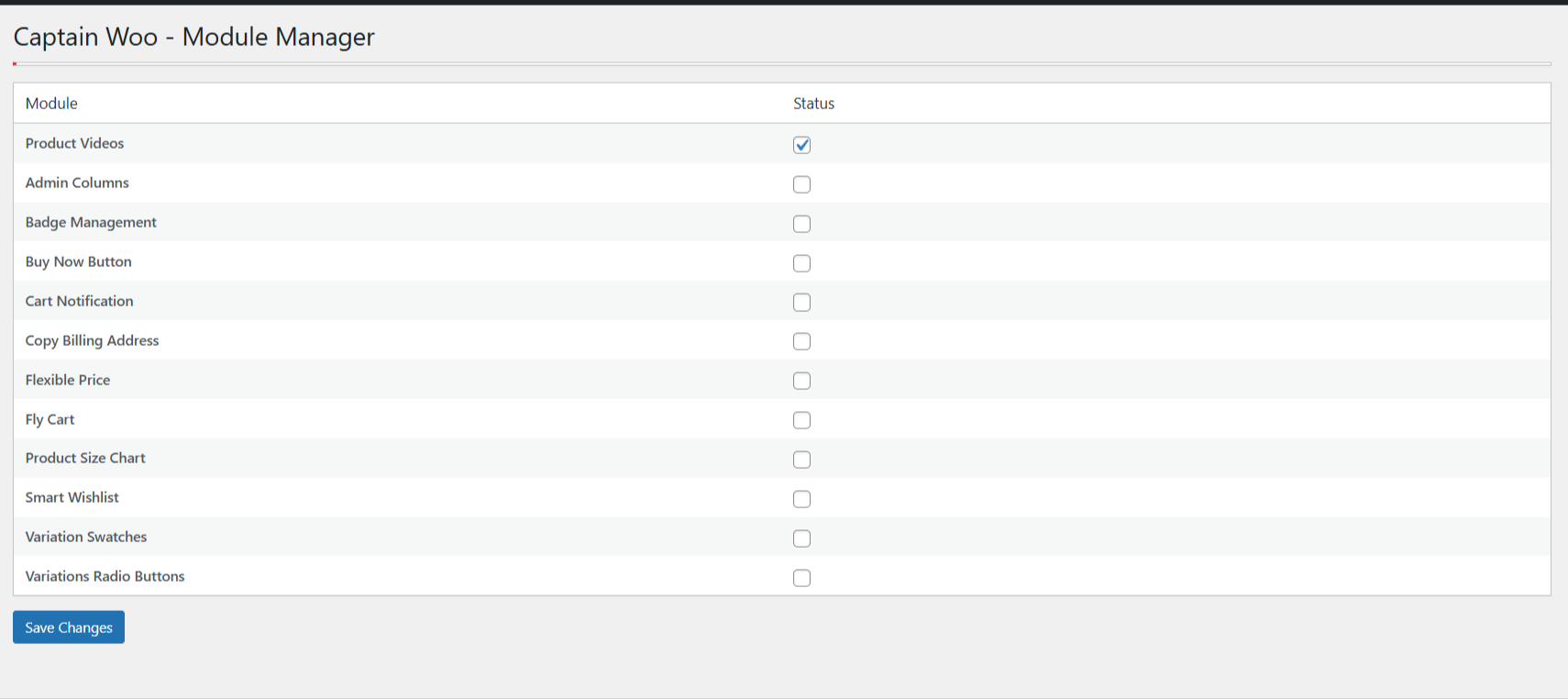Image resolution: width=1568 pixels, height=699 pixels.
Task: Click the Smart Wishlist module name
Action: (72, 497)
